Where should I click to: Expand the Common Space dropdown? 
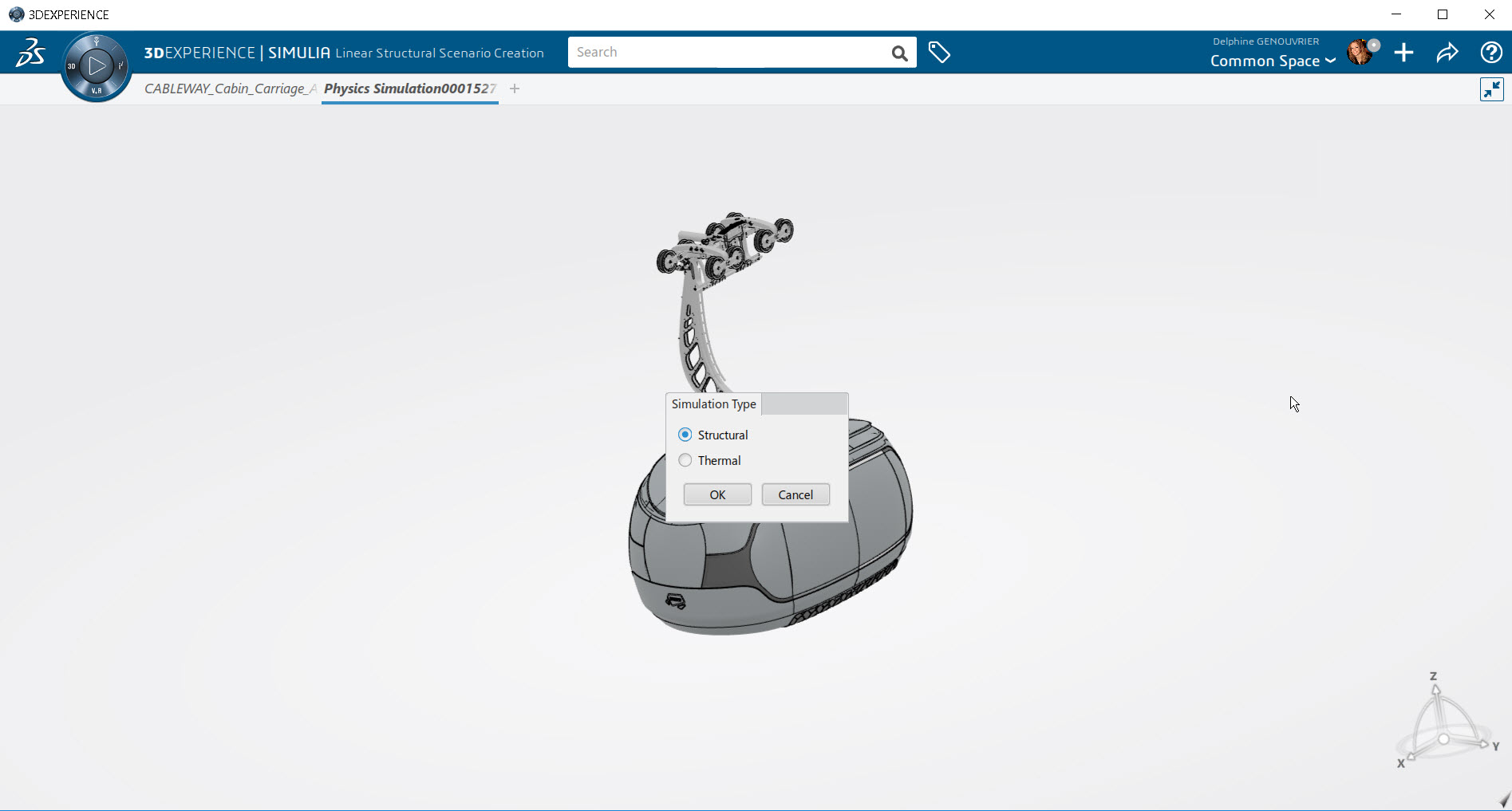(1272, 61)
